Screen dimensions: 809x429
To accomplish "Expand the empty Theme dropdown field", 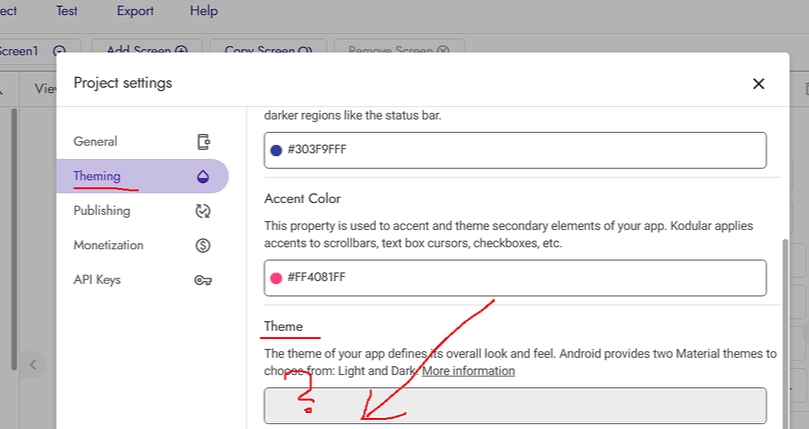I will point(515,406).
